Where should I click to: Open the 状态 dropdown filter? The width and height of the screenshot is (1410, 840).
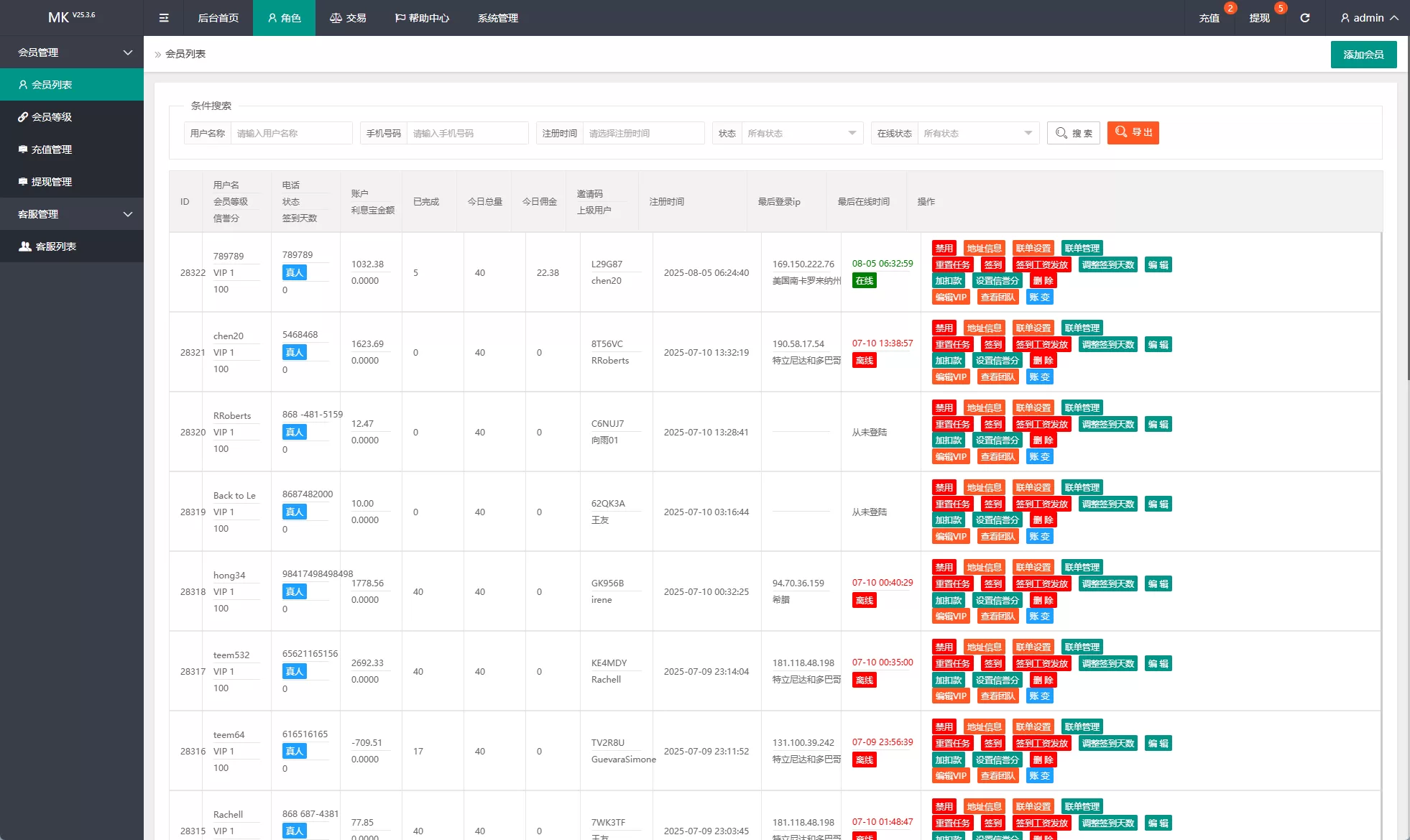pyautogui.click(x=801, y=133)
